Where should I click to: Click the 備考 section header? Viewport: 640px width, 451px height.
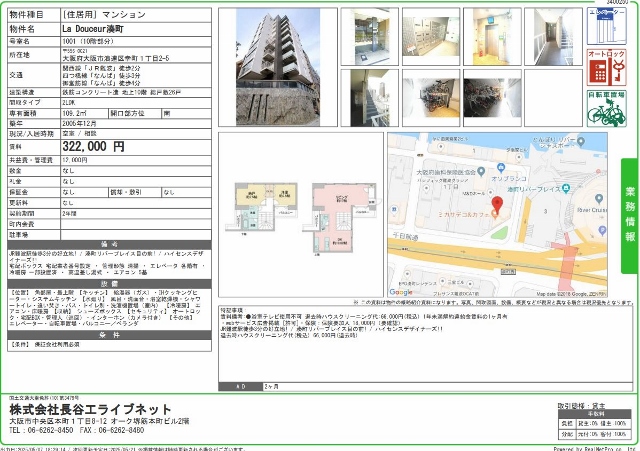tap(110, 243)
